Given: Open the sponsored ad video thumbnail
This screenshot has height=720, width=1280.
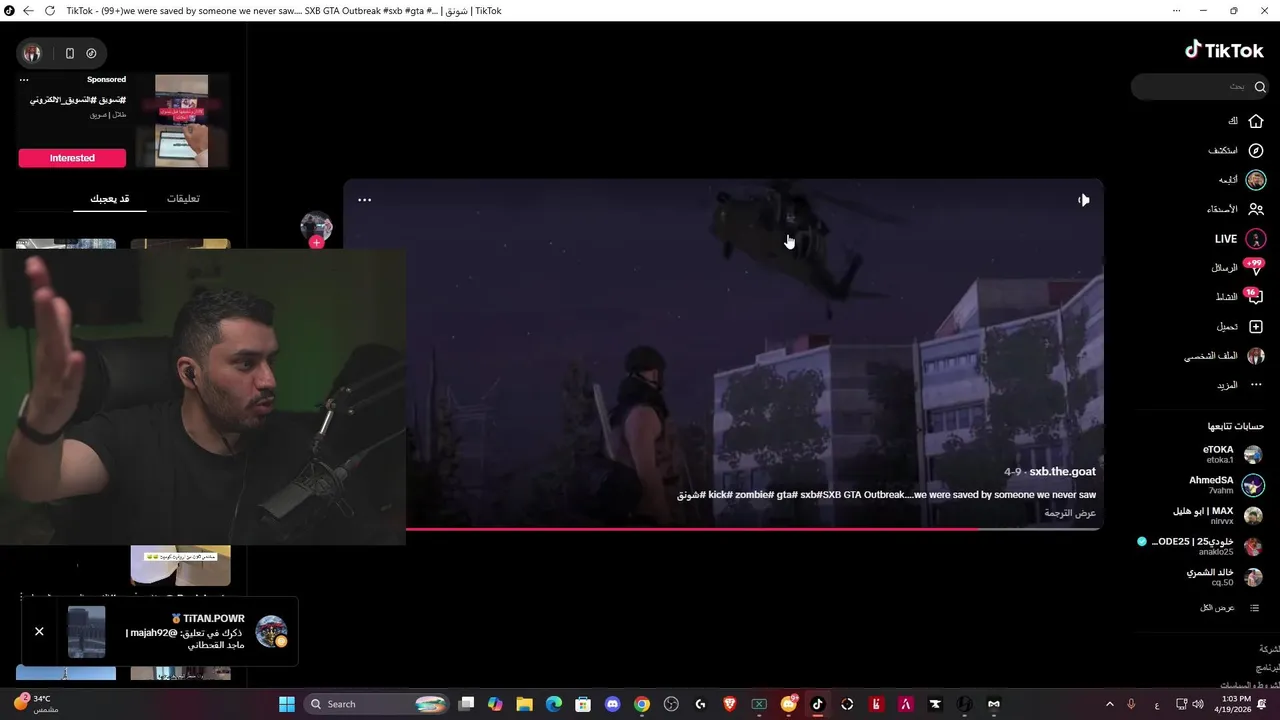Looking at the screenshot, I should (181, 121).
